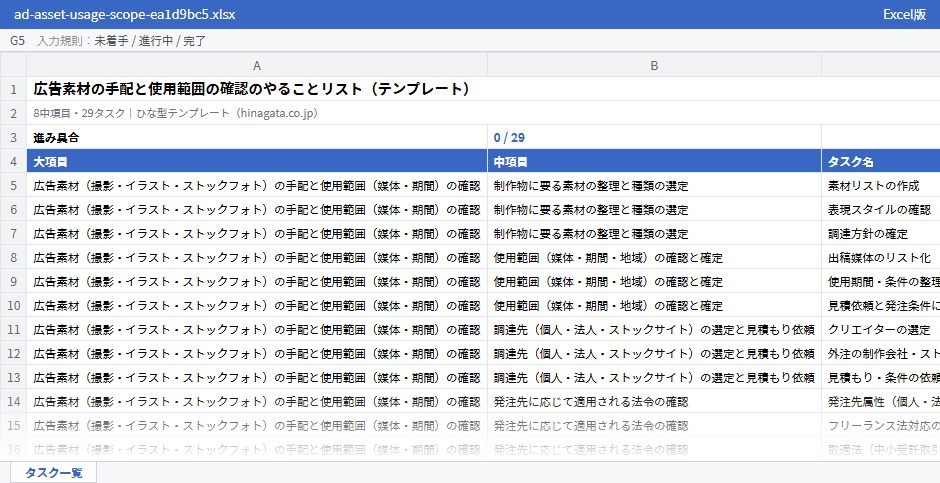The image size is (940, 483).
Task: Click 発注先属性 cell in row 14
Action: [881, 401]
